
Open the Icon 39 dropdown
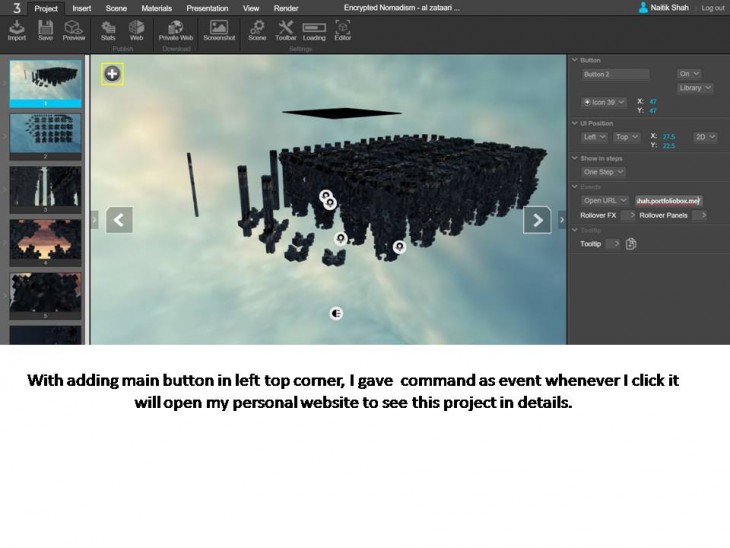[x=604, y=102]
